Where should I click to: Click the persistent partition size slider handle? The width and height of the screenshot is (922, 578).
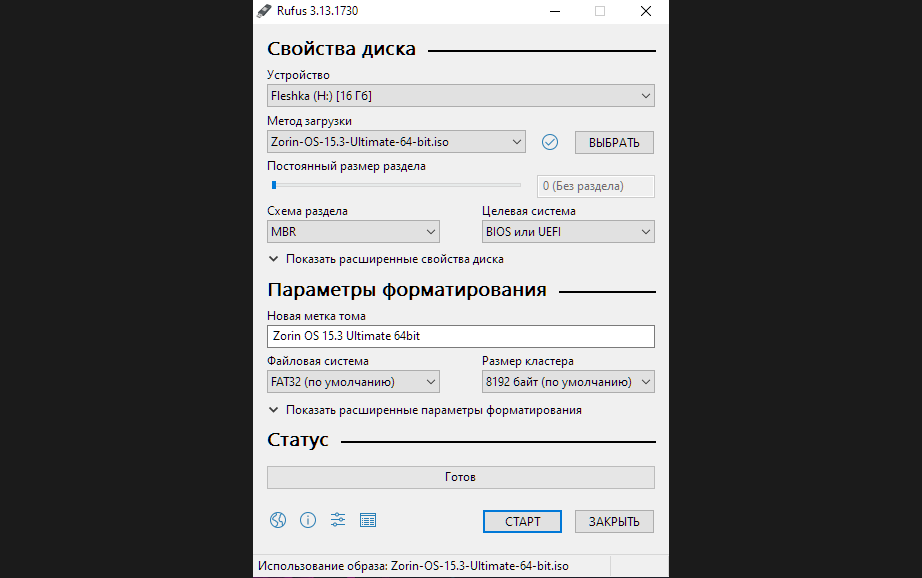coord(274,185)
